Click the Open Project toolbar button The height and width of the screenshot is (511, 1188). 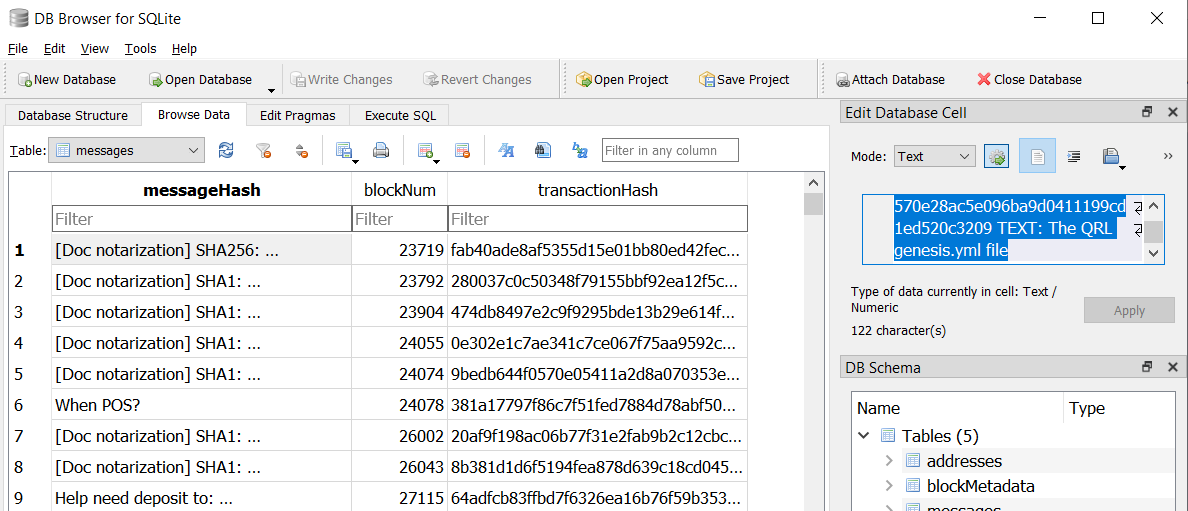coord(622,80)
